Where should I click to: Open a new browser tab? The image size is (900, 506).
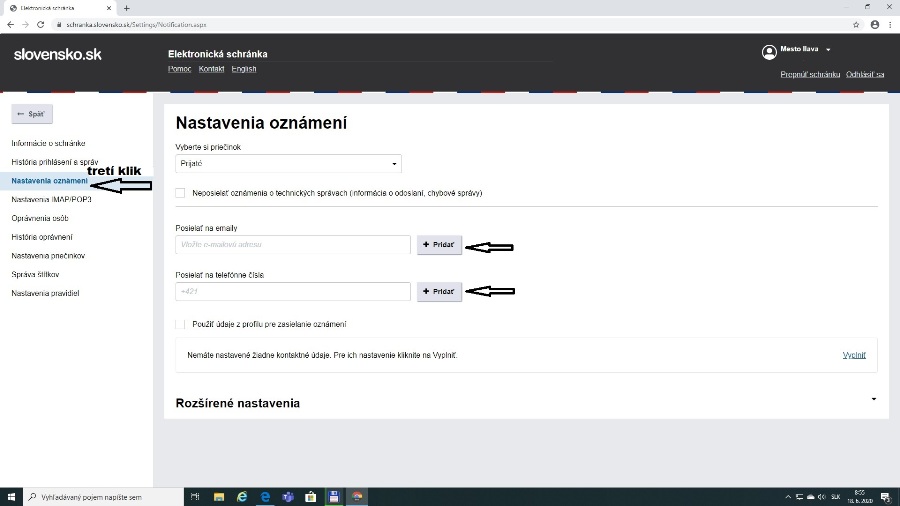[127, 8]
